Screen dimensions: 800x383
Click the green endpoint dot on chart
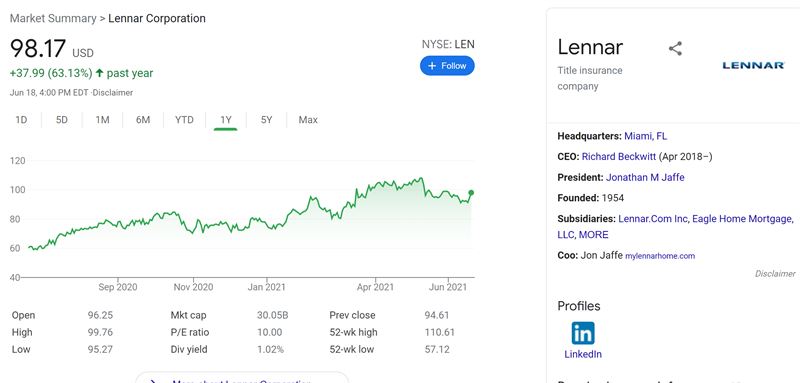[471, 193]
